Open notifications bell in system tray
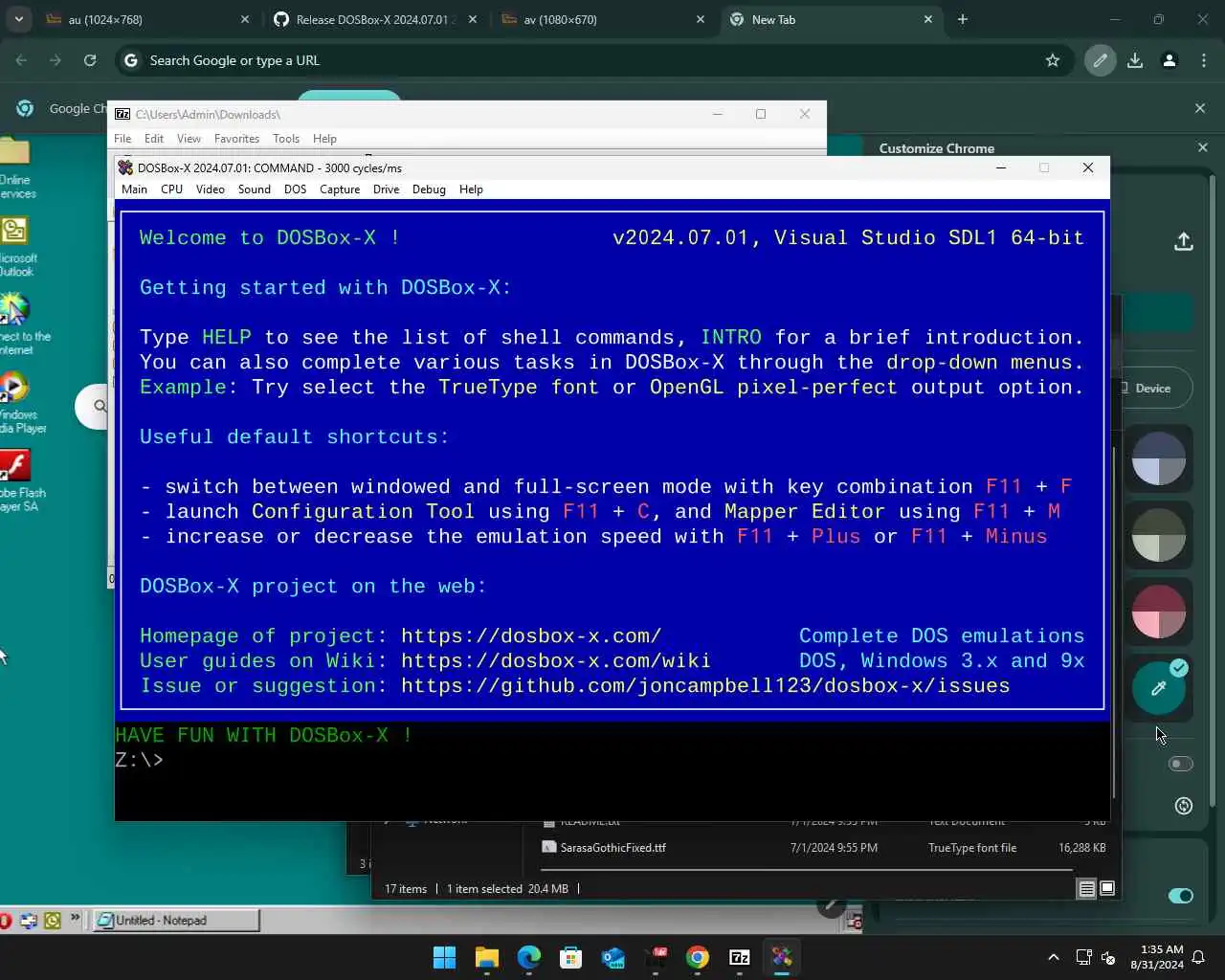Viewport: 1225px width, 980px height. point(1198,957)
